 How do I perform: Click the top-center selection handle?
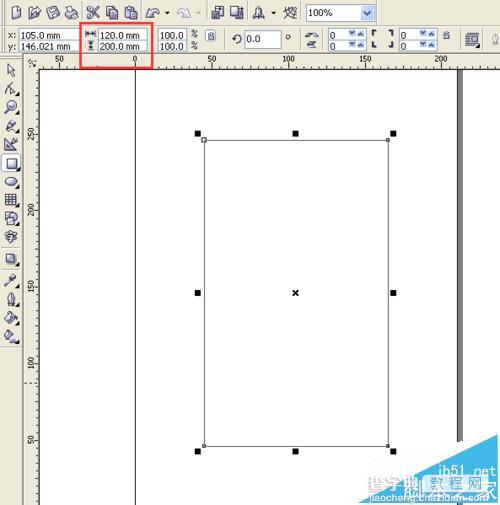(295, 134)
